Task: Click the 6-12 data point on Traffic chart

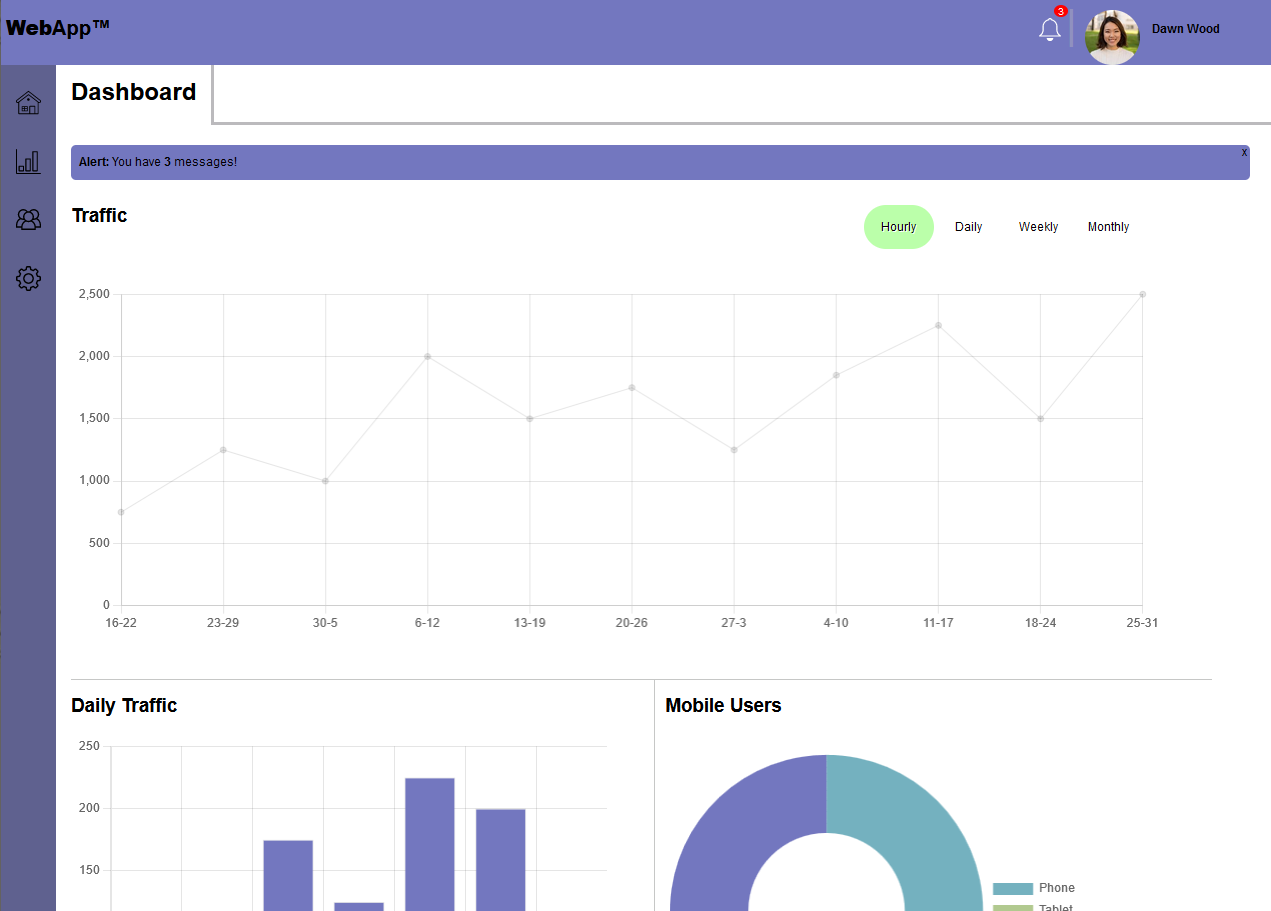Action: click(x=427, y=356)
